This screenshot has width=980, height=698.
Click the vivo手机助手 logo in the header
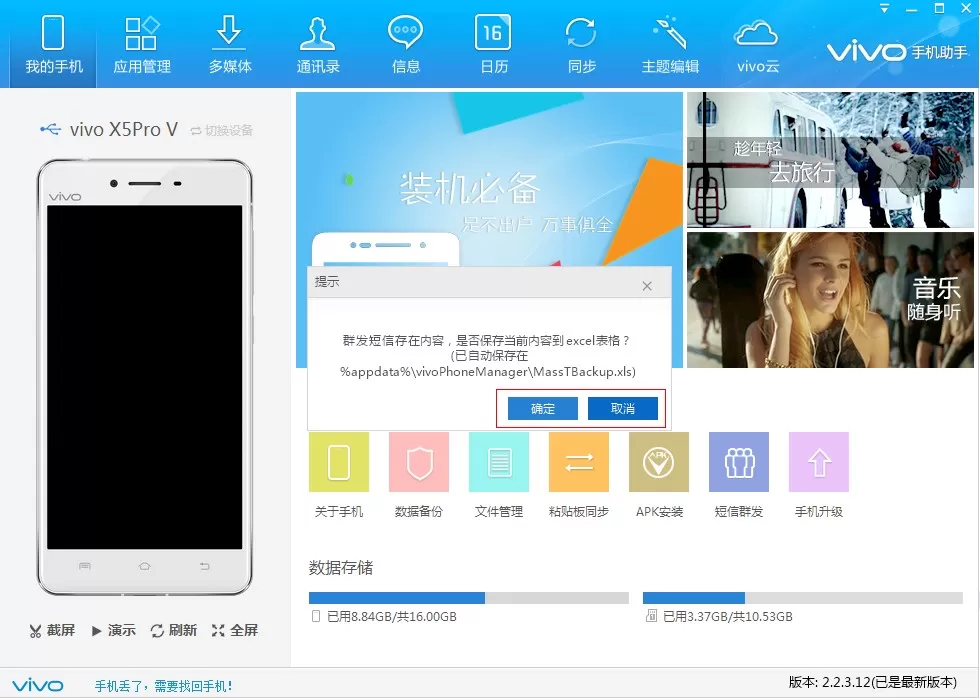click(x=898, y=52)
